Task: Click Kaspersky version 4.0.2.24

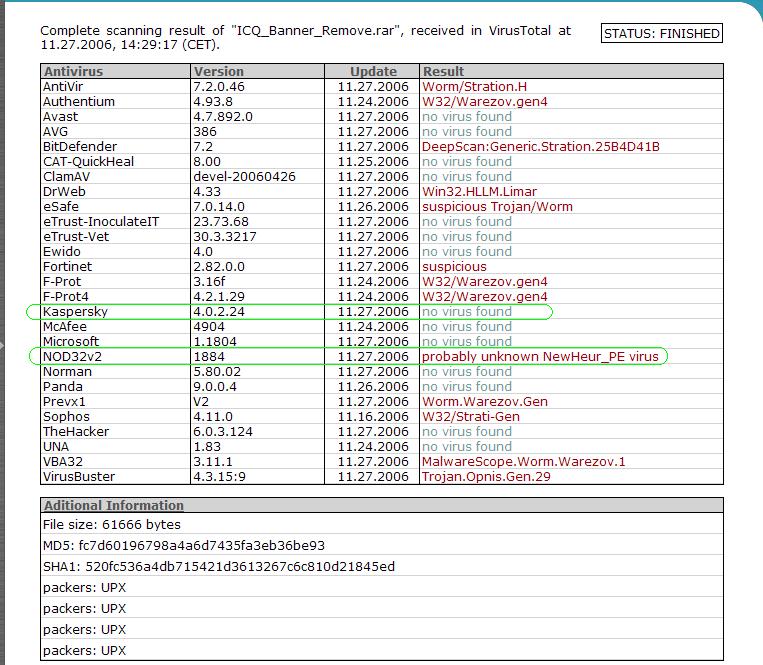Action: point(219,312)
